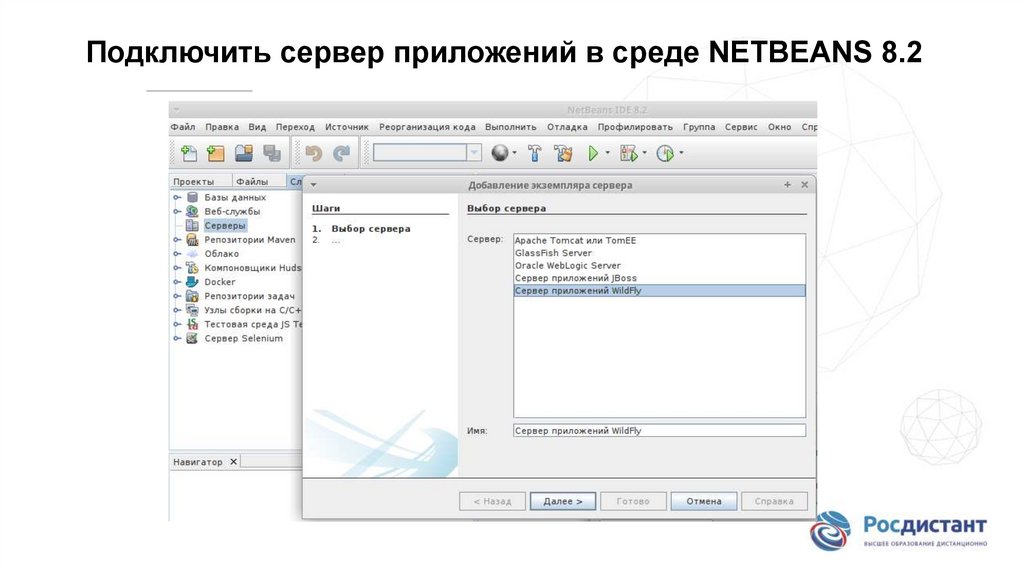The height and width of the screenshot is (574, 1024).
Task: Open dropdown arrow next to Debug icon
Action: (644, 153)
